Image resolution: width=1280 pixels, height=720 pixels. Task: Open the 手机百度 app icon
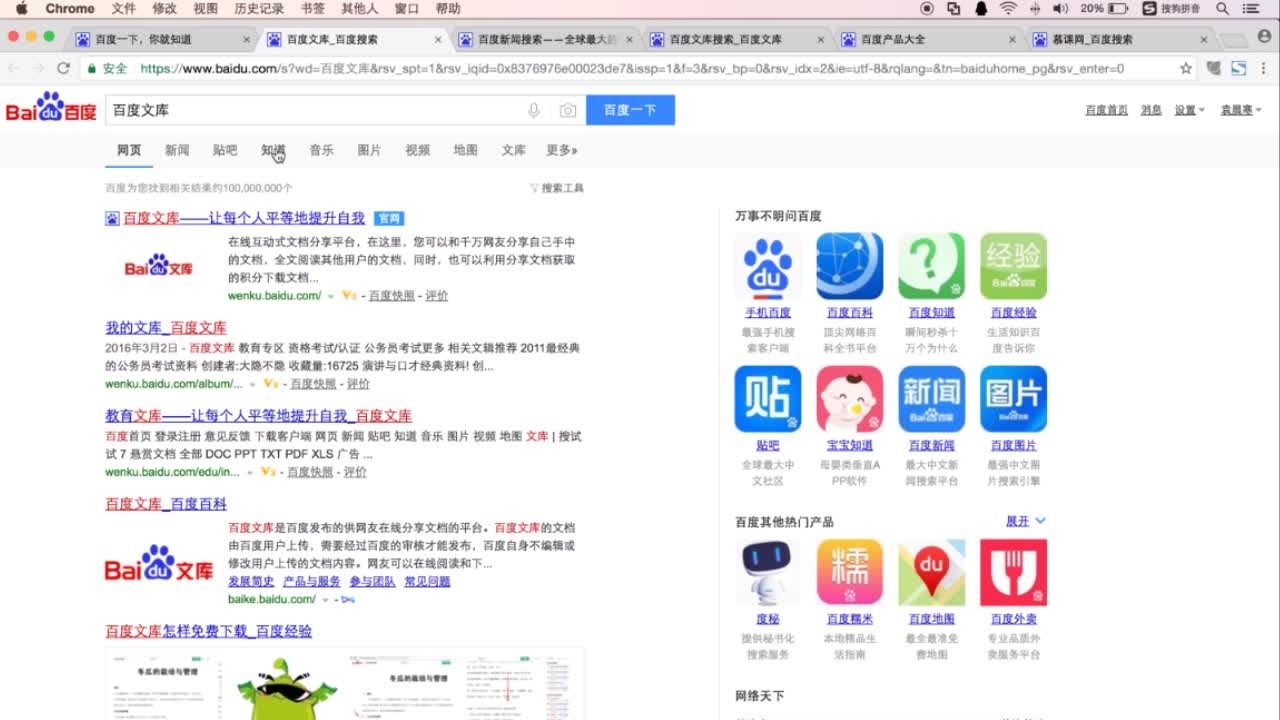pyautogui.click(x=767, y=265)
